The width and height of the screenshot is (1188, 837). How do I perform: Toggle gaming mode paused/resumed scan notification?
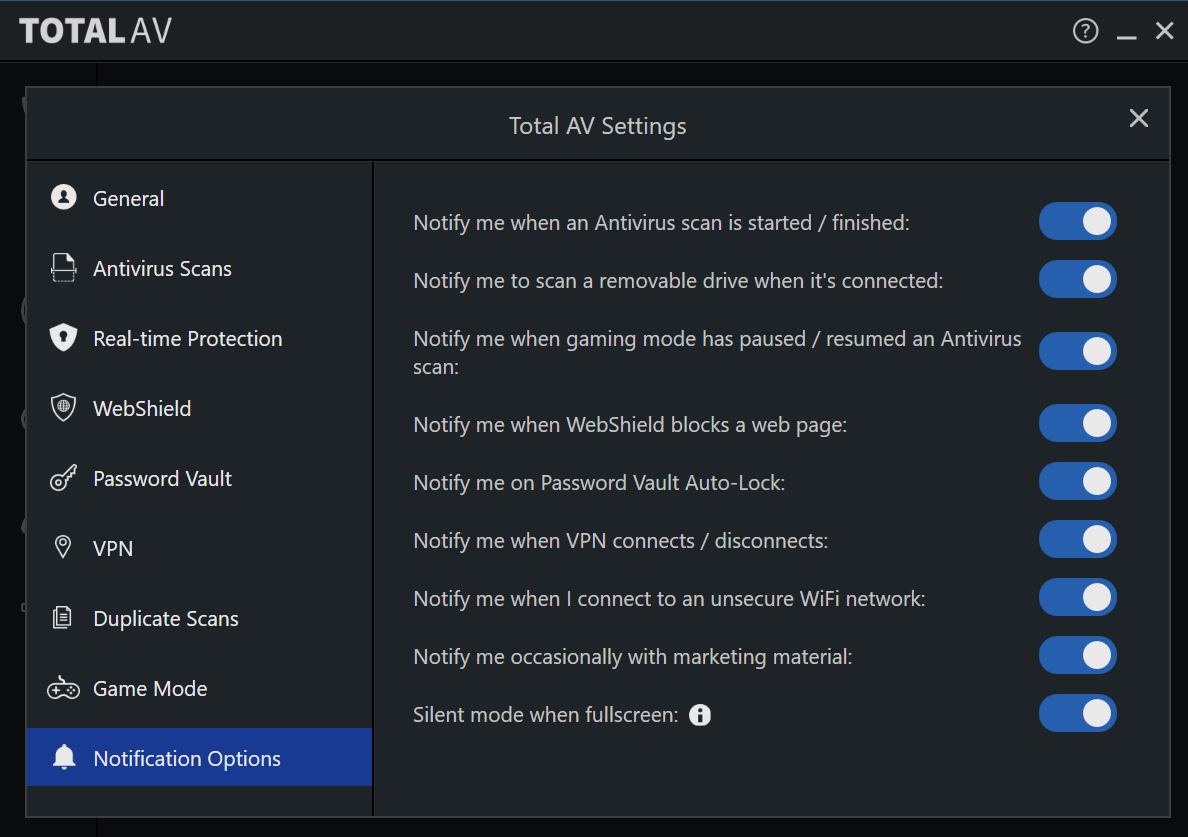tap(1077, 351)
